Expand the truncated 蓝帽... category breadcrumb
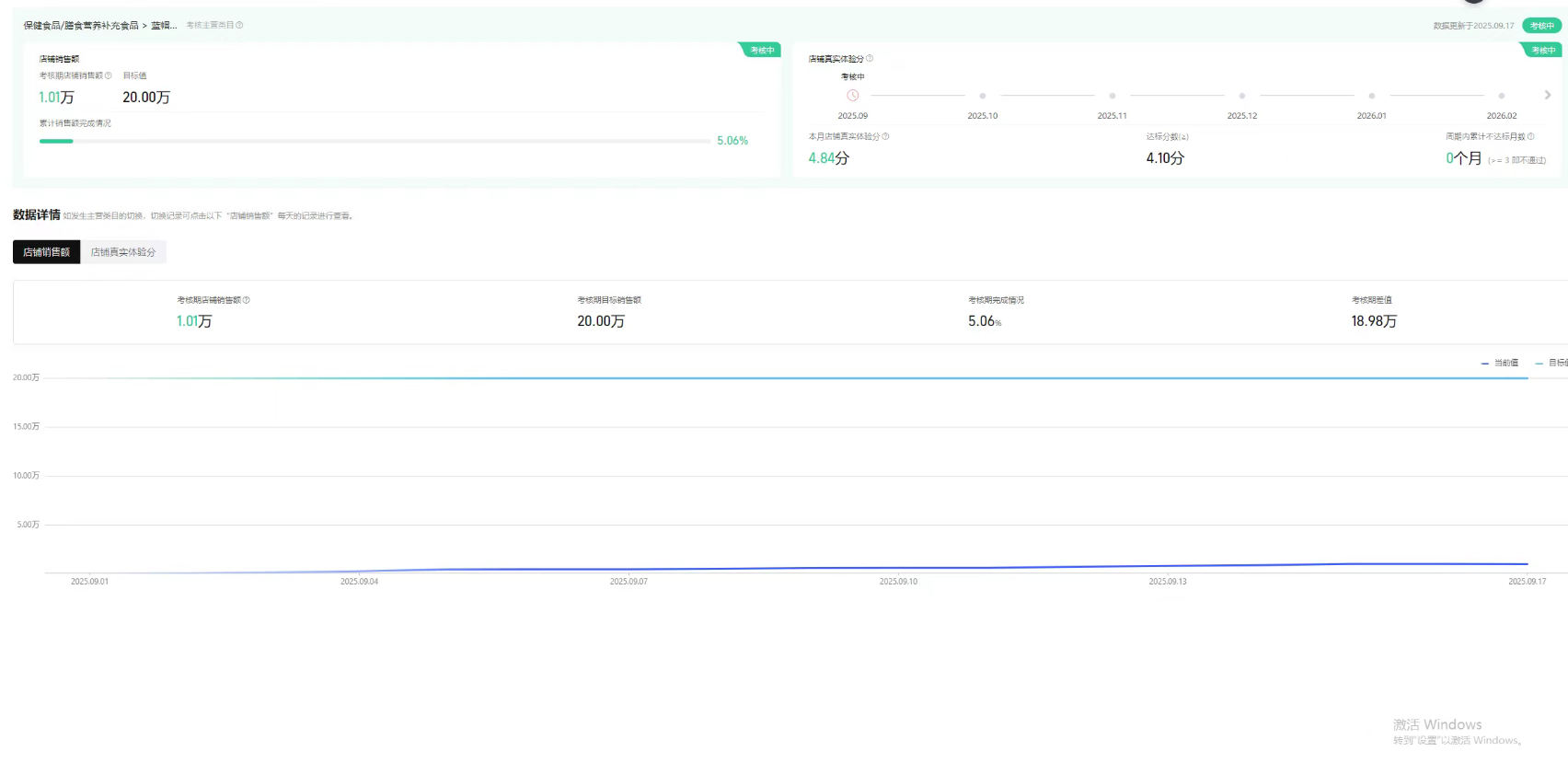 [164, 26]
